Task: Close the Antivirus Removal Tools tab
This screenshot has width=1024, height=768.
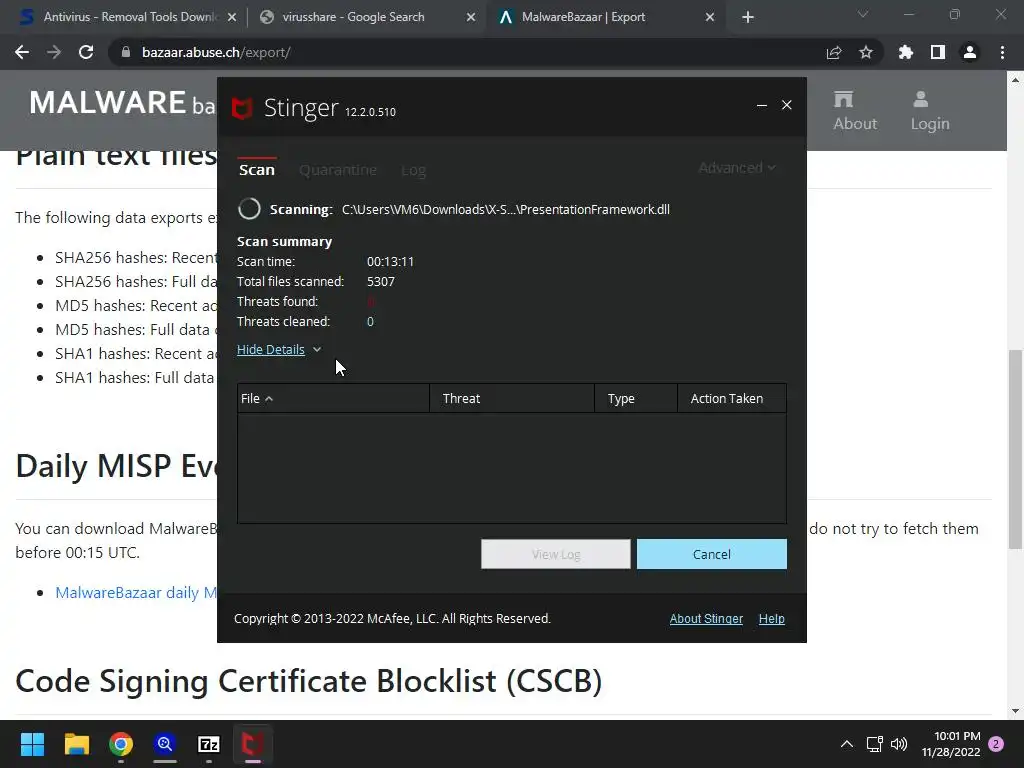Action: 232,18
